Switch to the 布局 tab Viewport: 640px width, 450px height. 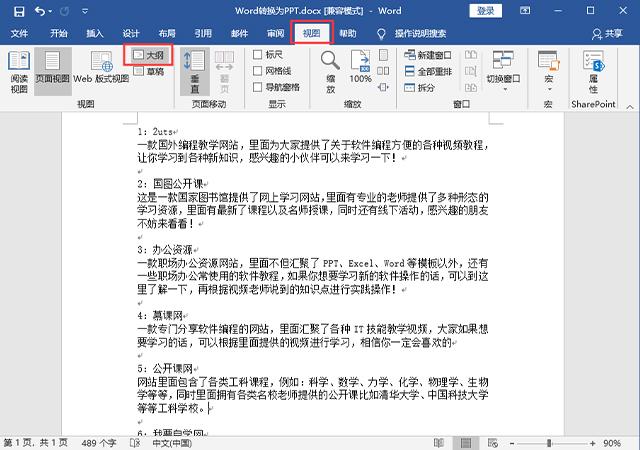click(x=167, y=33)
